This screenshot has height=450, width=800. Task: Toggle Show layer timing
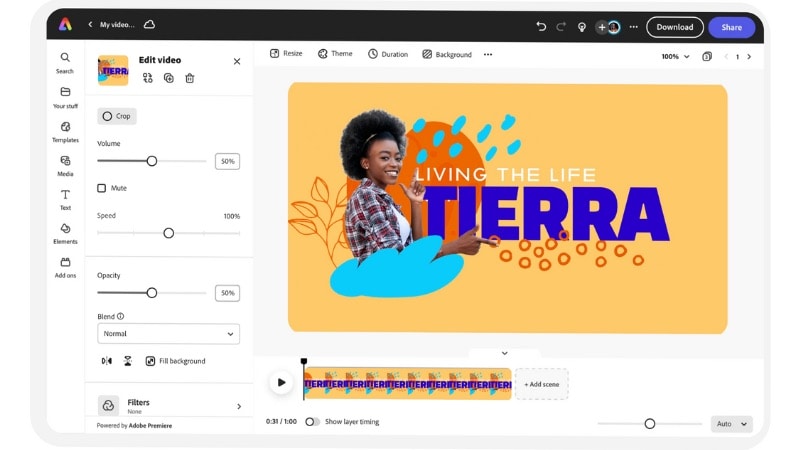tap(312, 421)
